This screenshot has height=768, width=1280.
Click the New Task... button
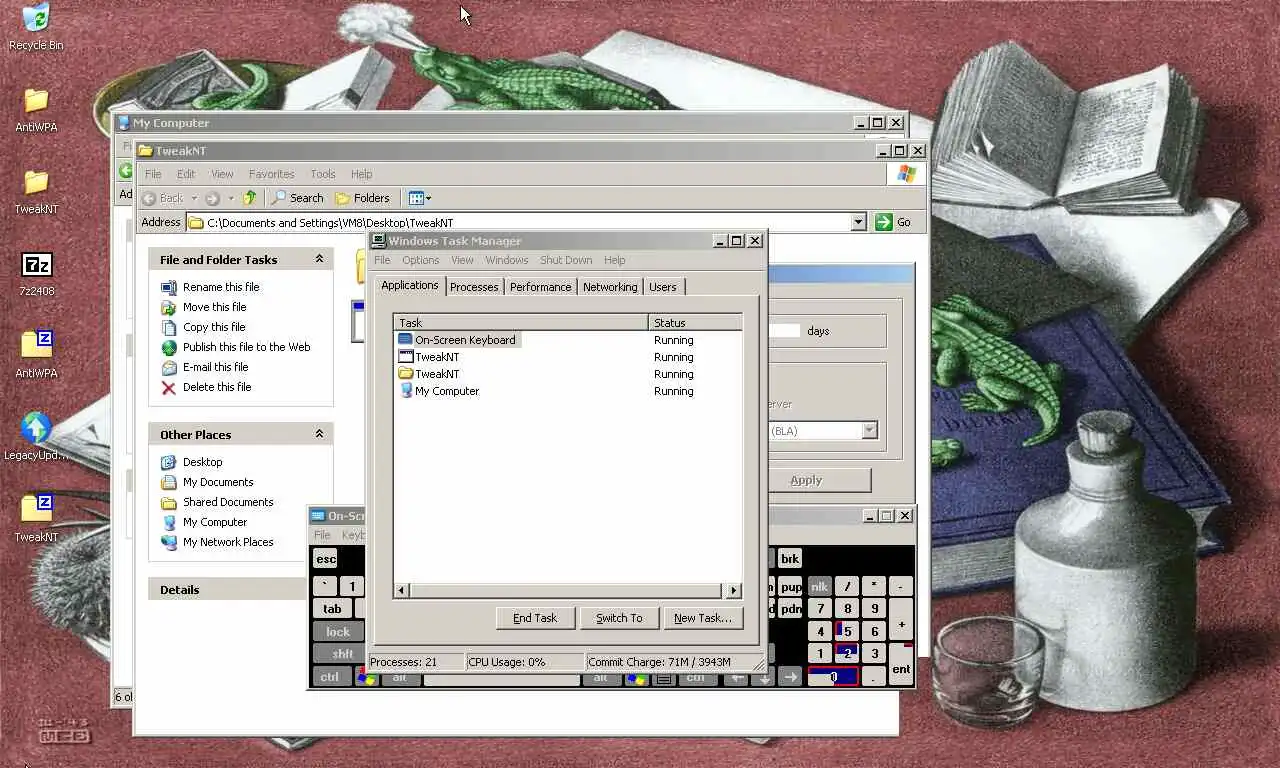tap(703, 618)
